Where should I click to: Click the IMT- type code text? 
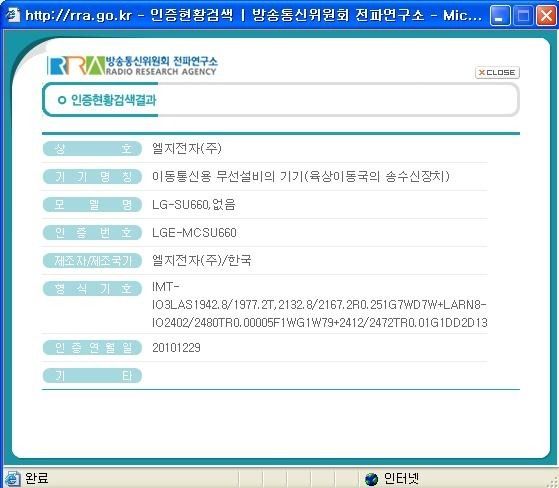[x=319, y=305]
